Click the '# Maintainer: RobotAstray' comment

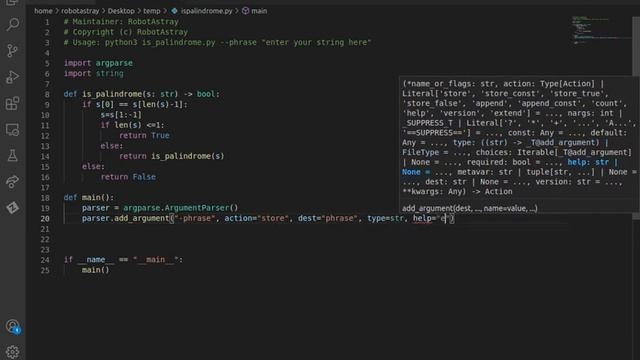[121, 22]
